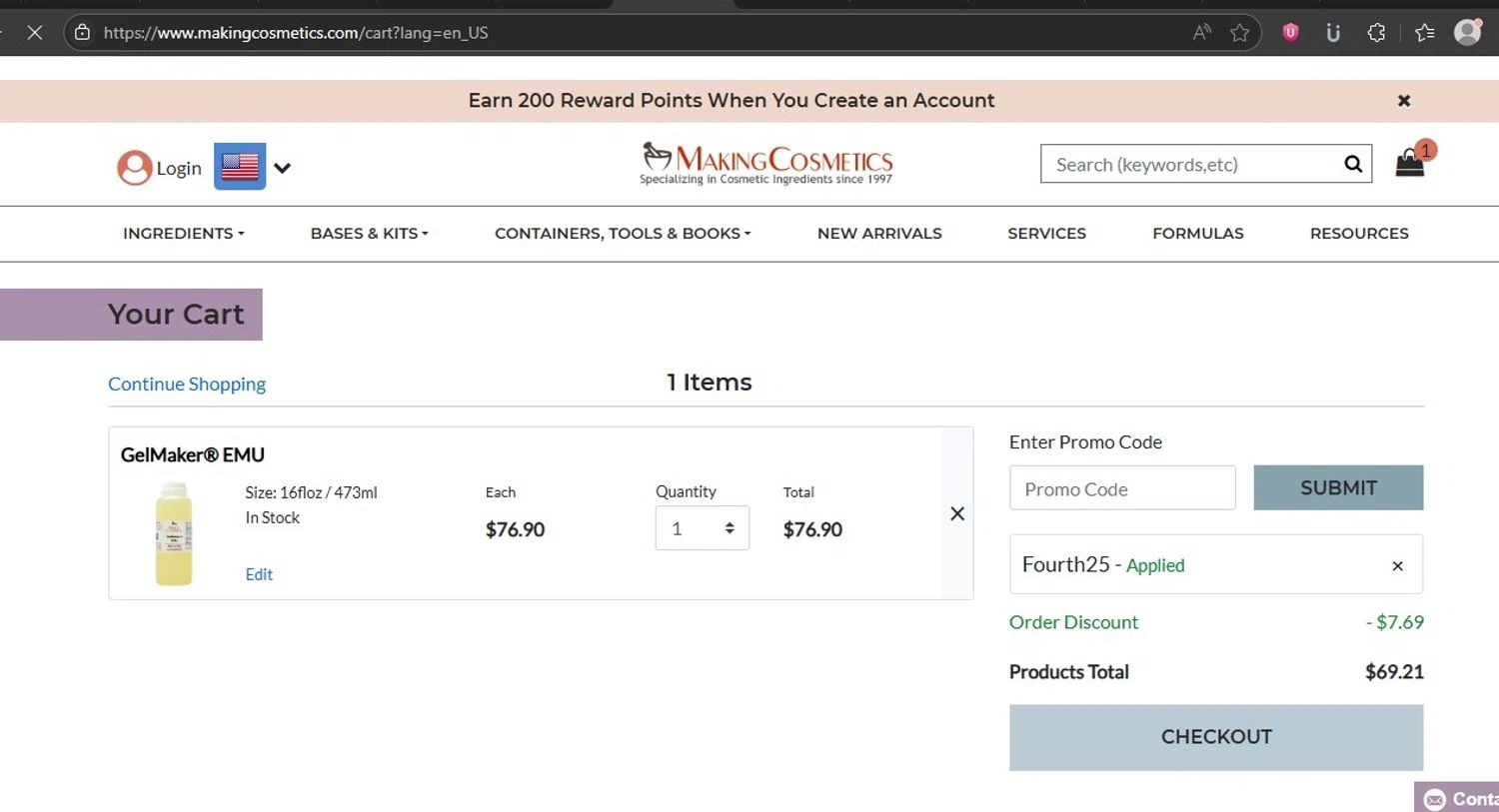The width and height of the screenshot is (1499, 812).
Task: Click 'Size: 16floz / 473ml' text
Action: click(311, 493)
